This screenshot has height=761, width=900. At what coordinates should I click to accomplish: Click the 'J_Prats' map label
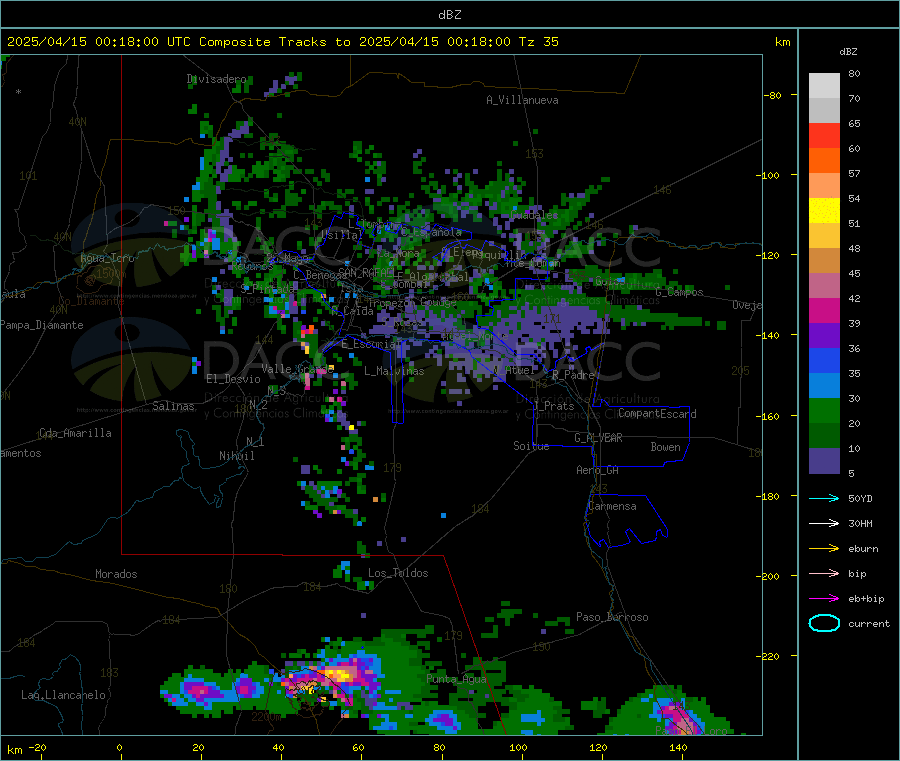click(553, 406)
